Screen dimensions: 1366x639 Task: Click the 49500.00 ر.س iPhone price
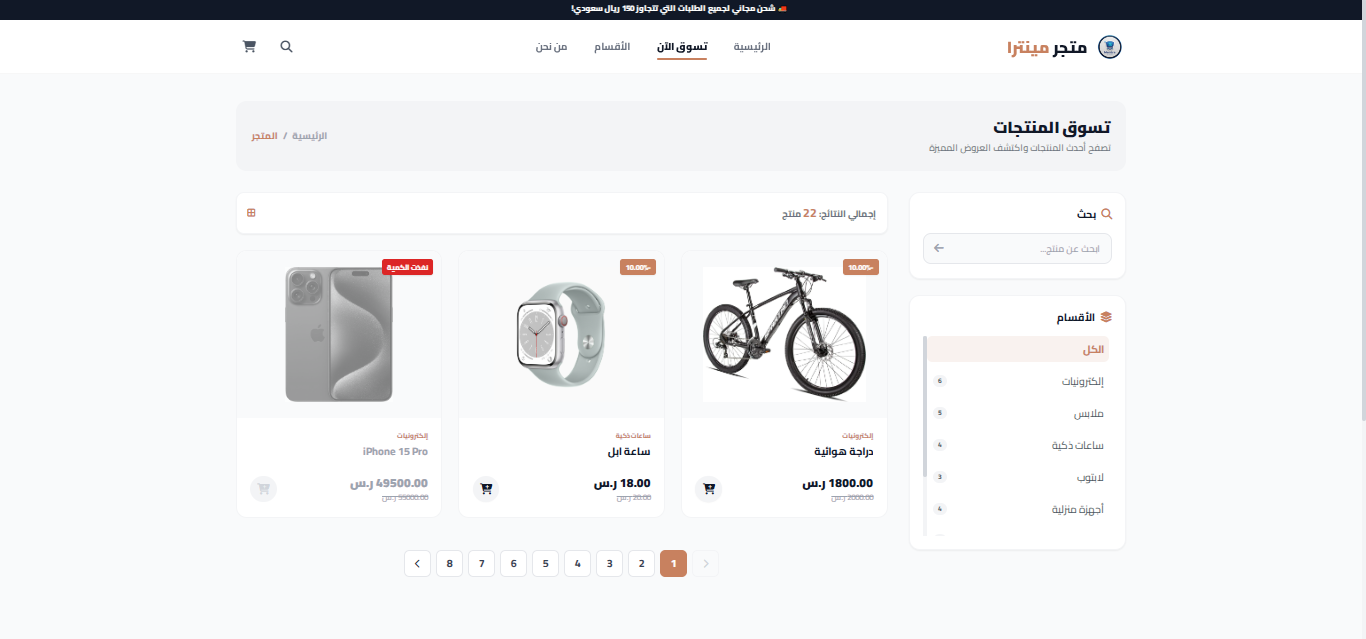click(x=389, y=483)
